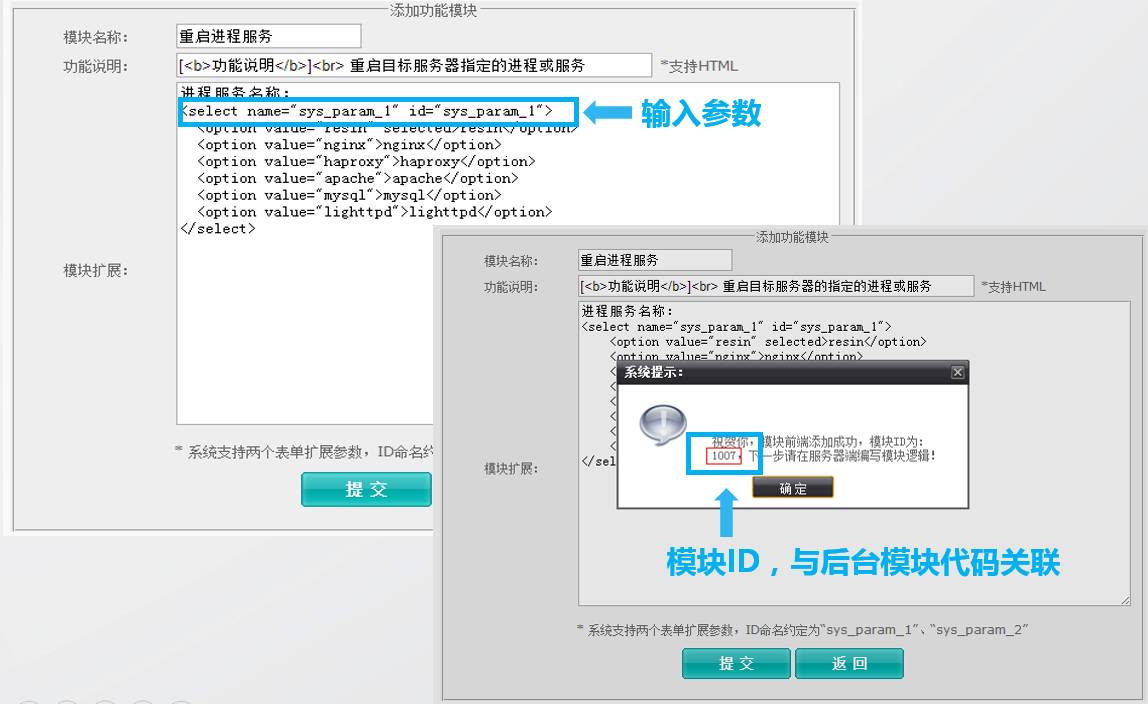Click the 返回 button on the back form
This screenshot has width=1148, height=704.
[849, 663]
